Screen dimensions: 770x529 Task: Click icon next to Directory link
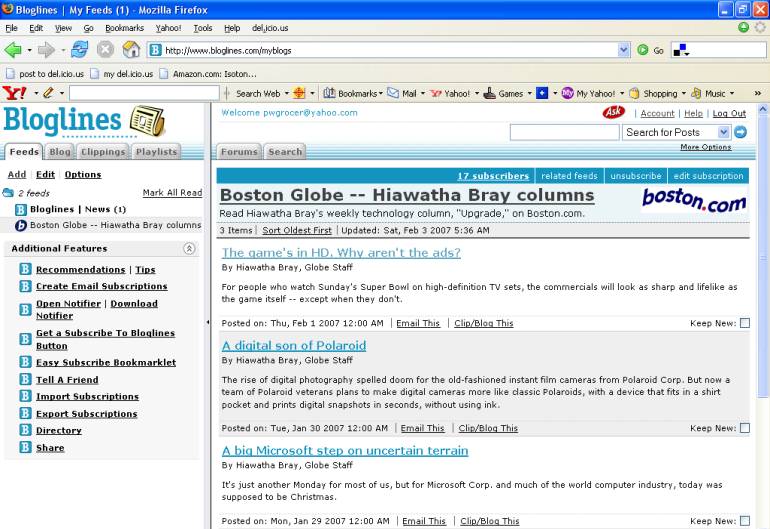click(x=26, y=430)
